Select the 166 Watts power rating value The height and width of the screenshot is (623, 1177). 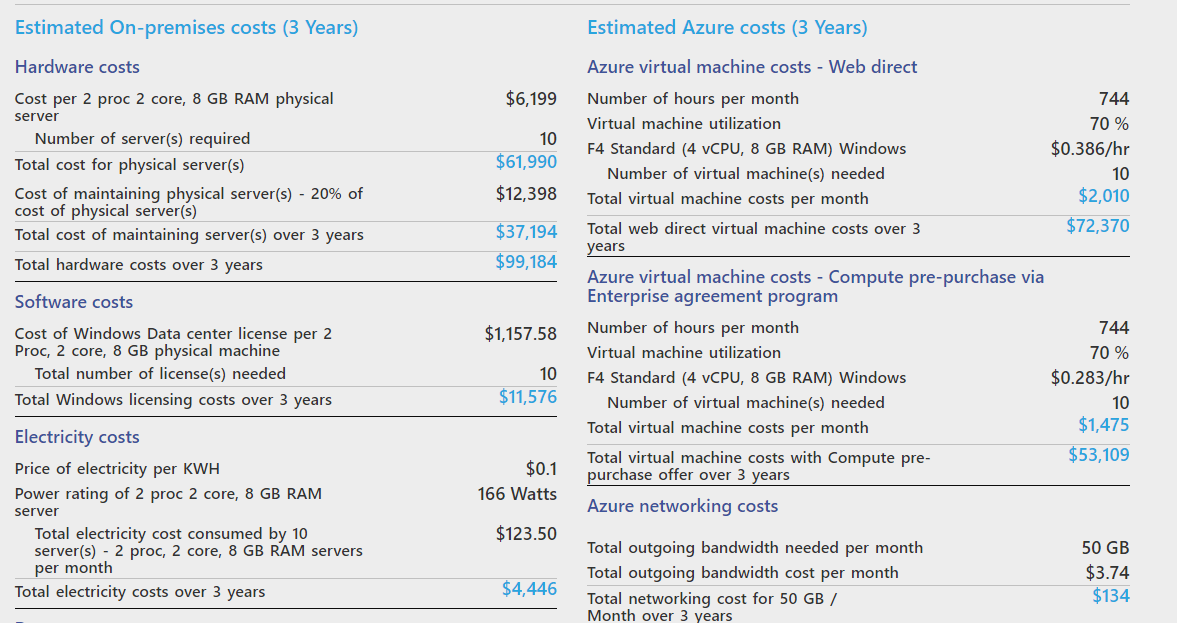point(517,494)
